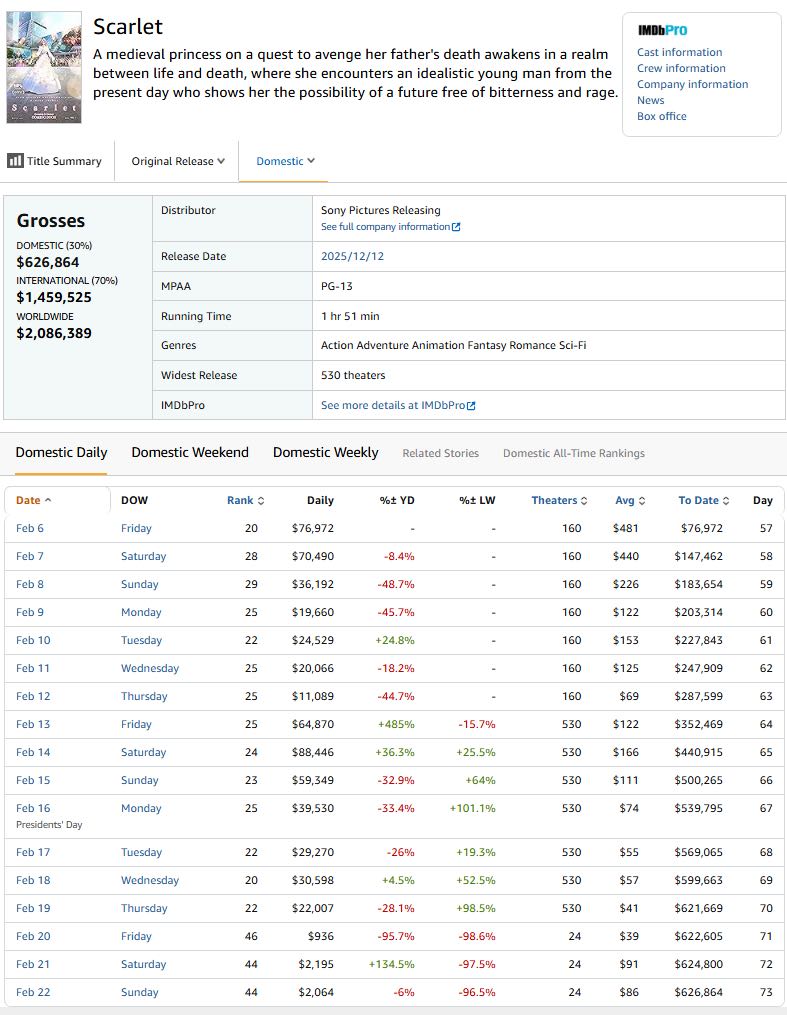Sort by Avg column sort arrows
The image size is (787, 1015).
coord(642,501)
